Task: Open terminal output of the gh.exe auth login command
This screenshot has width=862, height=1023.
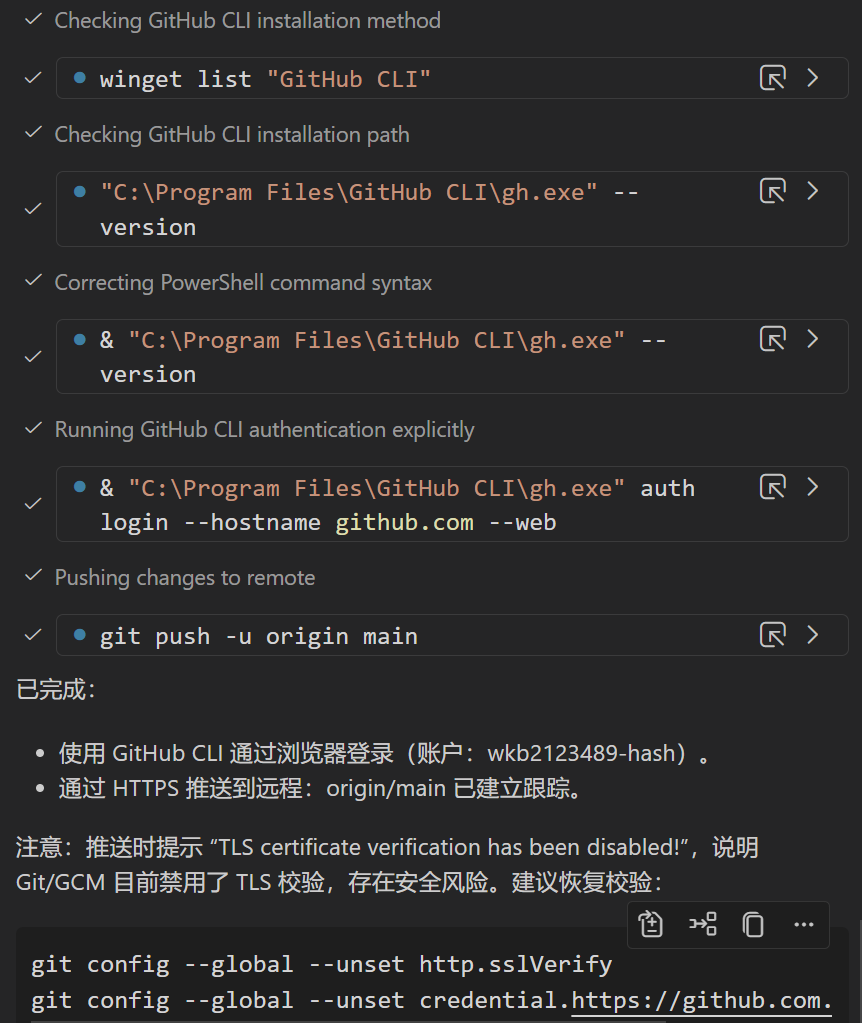Action: click(773, 487)
